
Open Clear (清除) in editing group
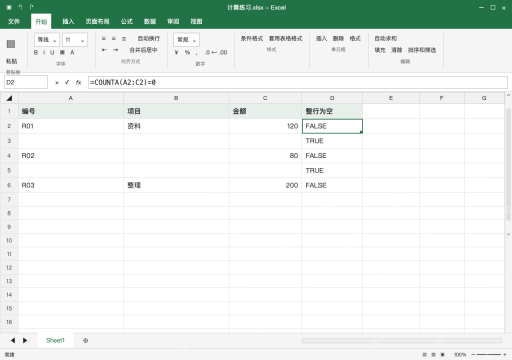(397, 50)
